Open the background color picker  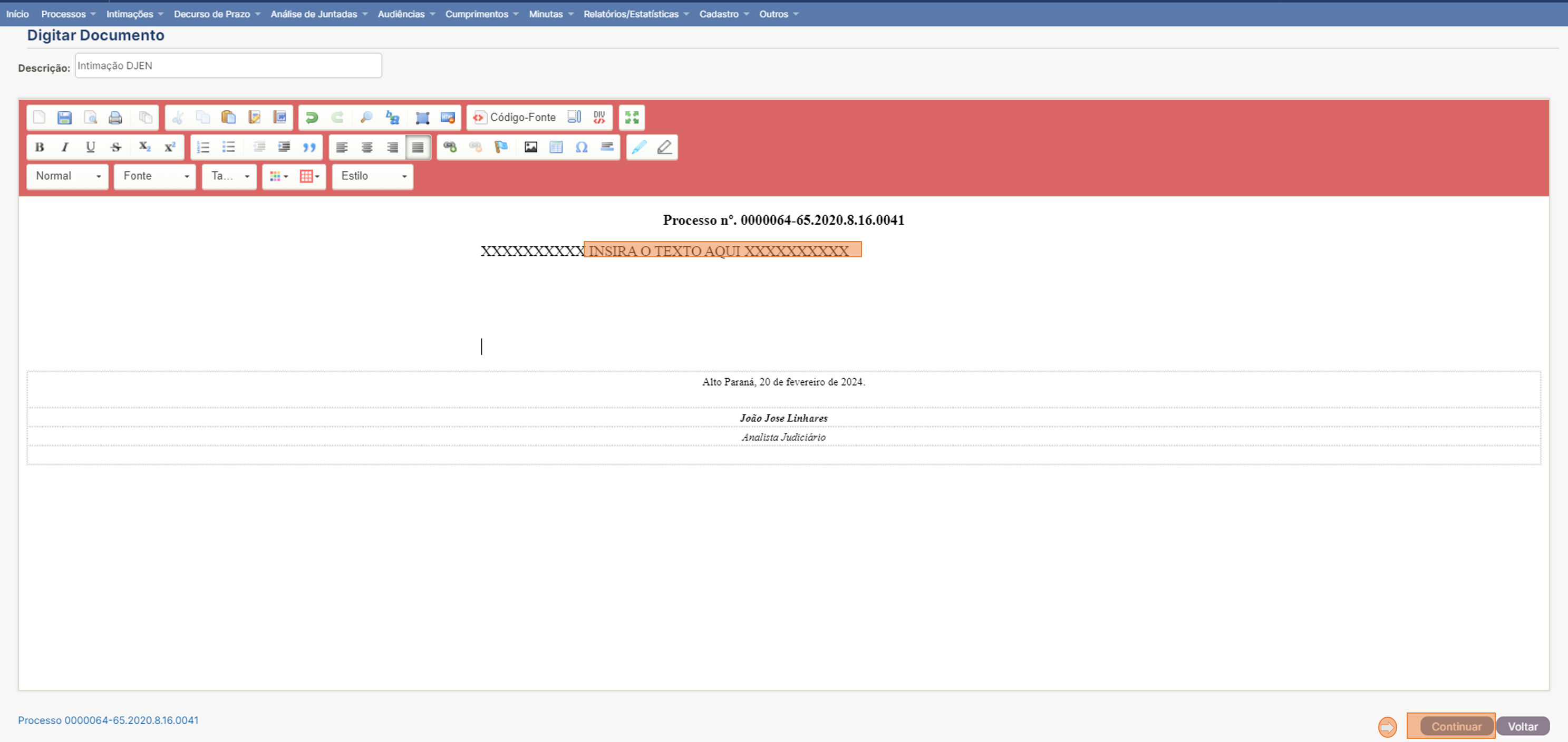click(310, 177)
